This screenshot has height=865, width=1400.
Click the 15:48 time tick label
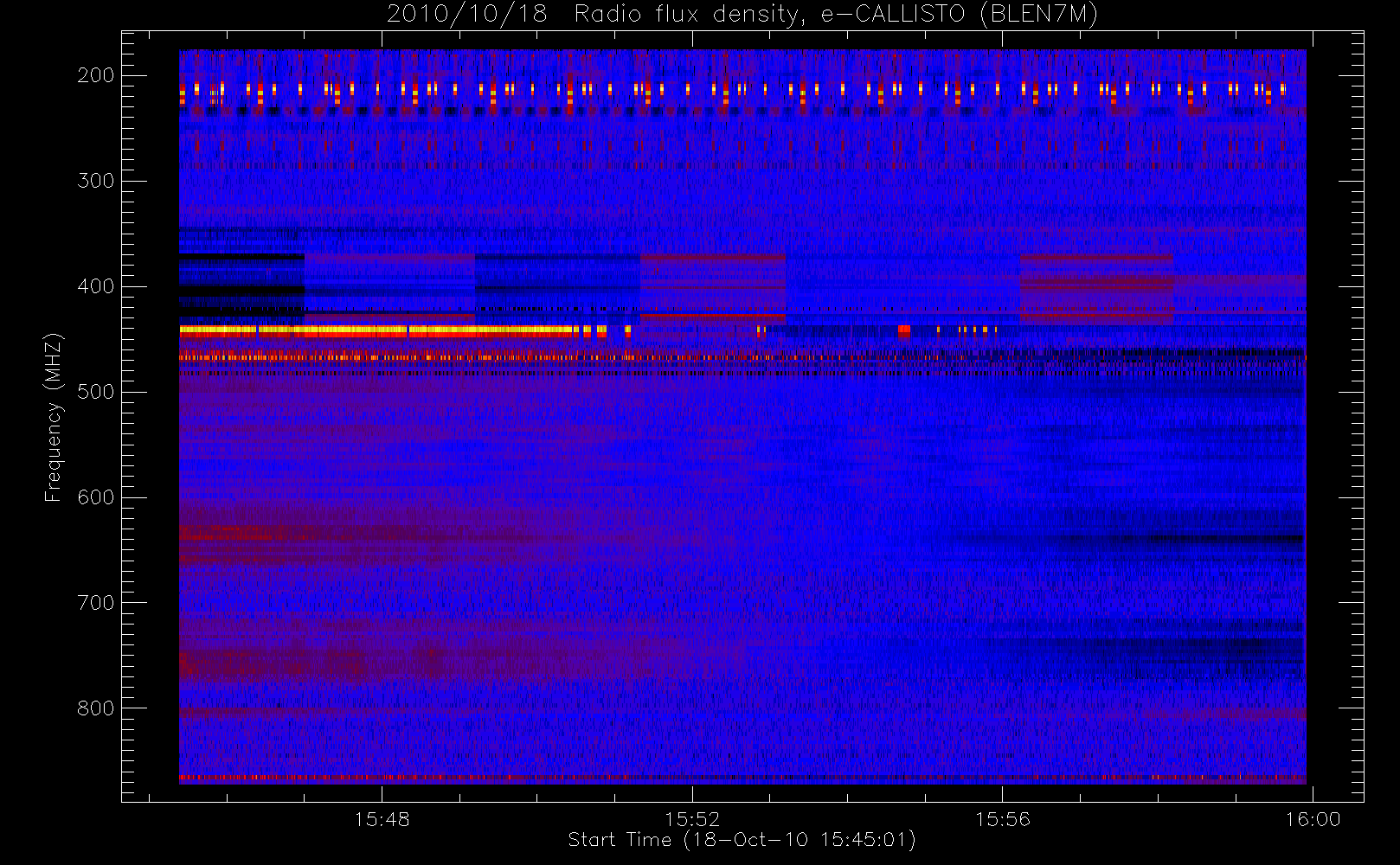382,819
